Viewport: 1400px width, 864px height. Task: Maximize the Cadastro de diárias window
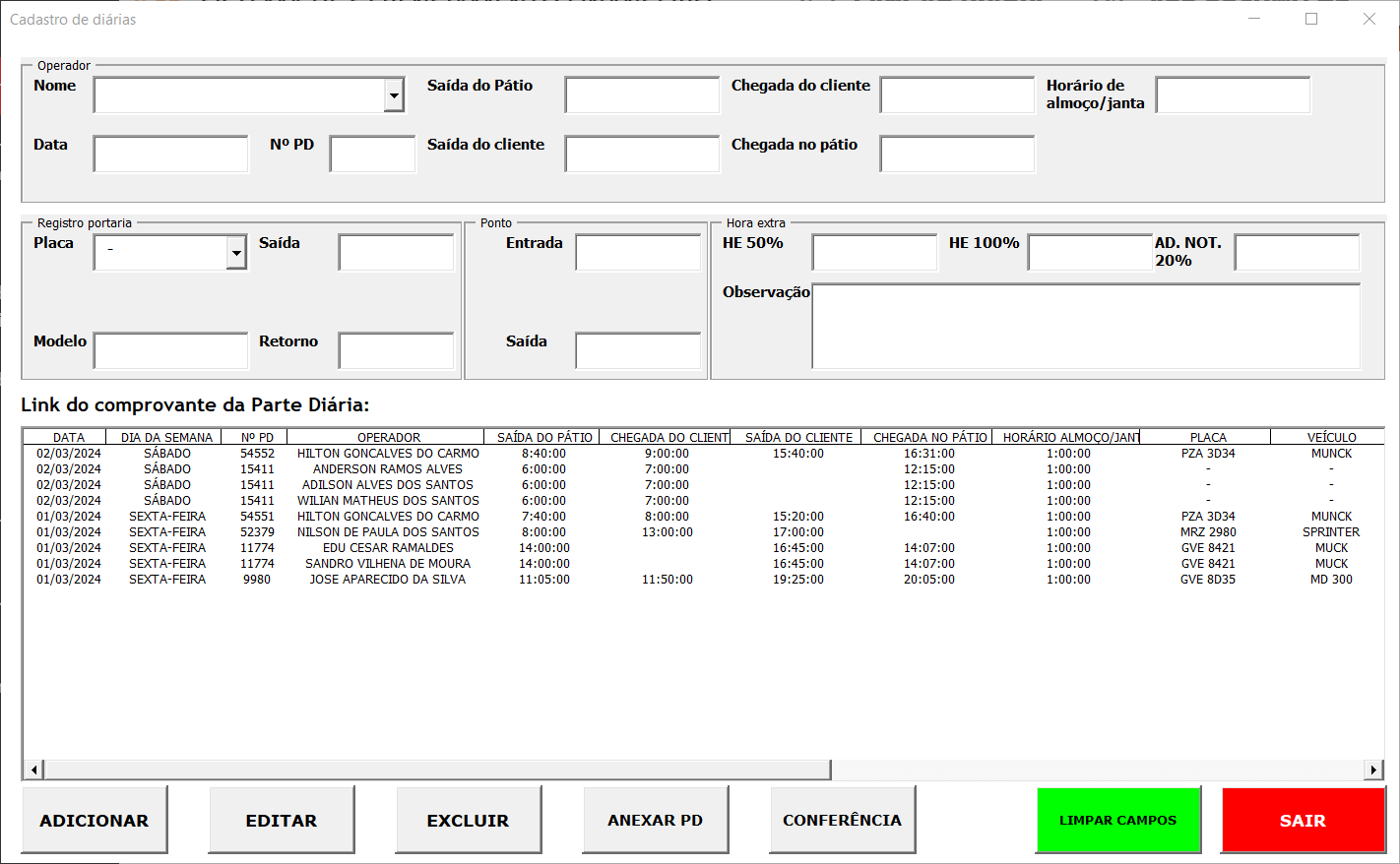coord(1311,19)
